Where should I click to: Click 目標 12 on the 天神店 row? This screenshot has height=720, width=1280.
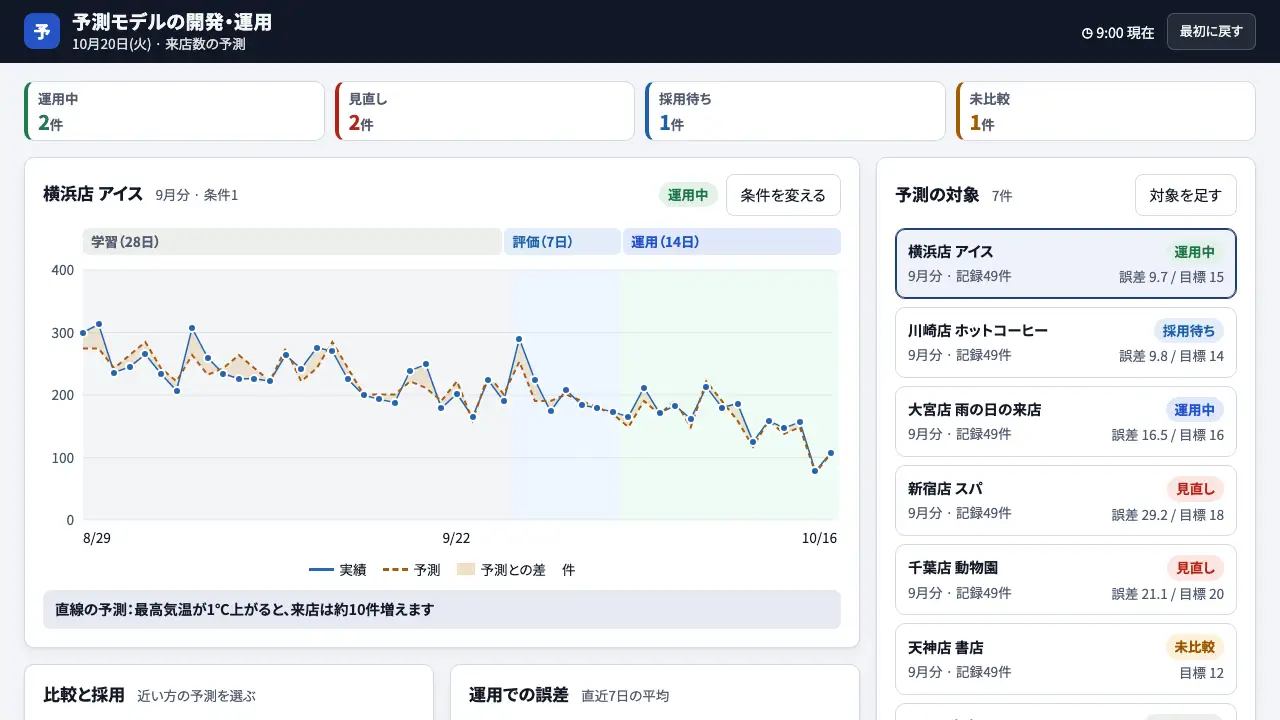pos(1201,673)
